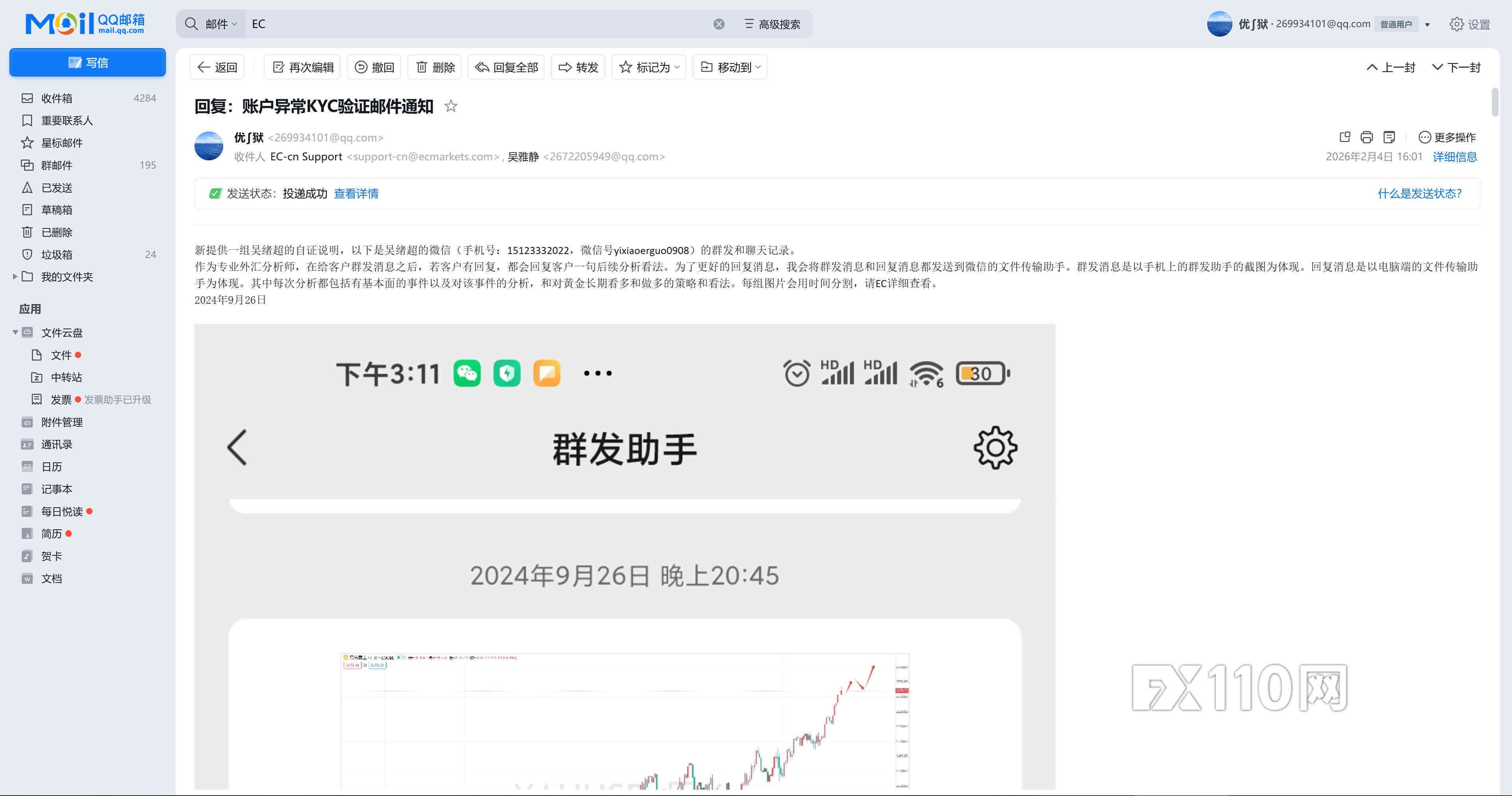1512x796 pixels.
Task: Click recipient EC-cn Support
Action: point(306,157)
